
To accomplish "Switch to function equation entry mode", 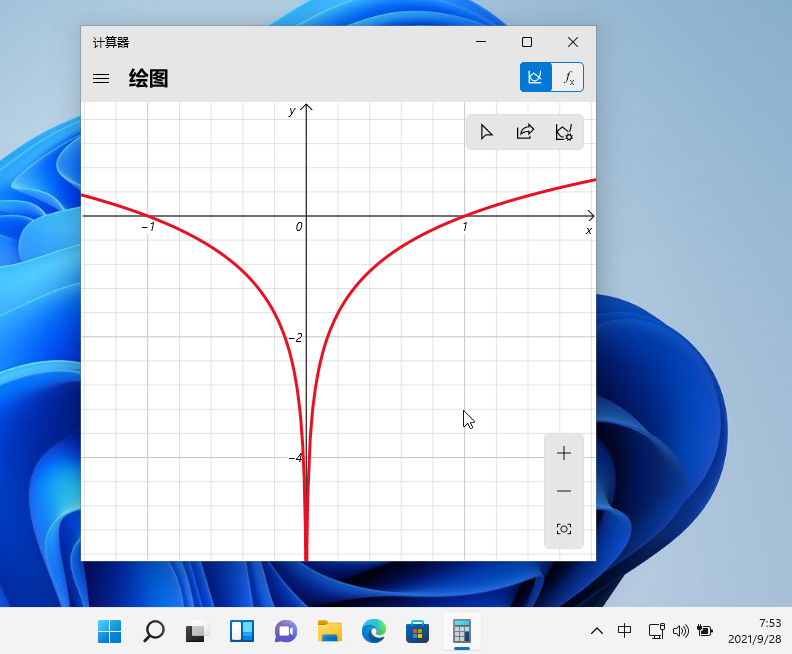I will (x=568, y=77).
